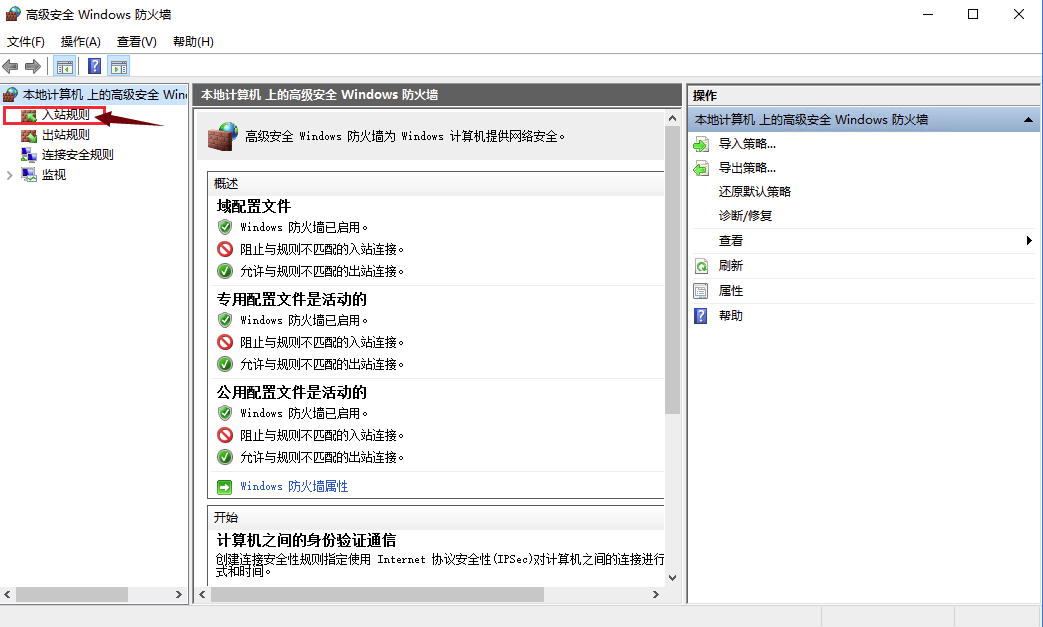Click the center pane's vertical scrollbar down arrow
The height and width of the screenshot is (627, 1043).
click(672, 577)
